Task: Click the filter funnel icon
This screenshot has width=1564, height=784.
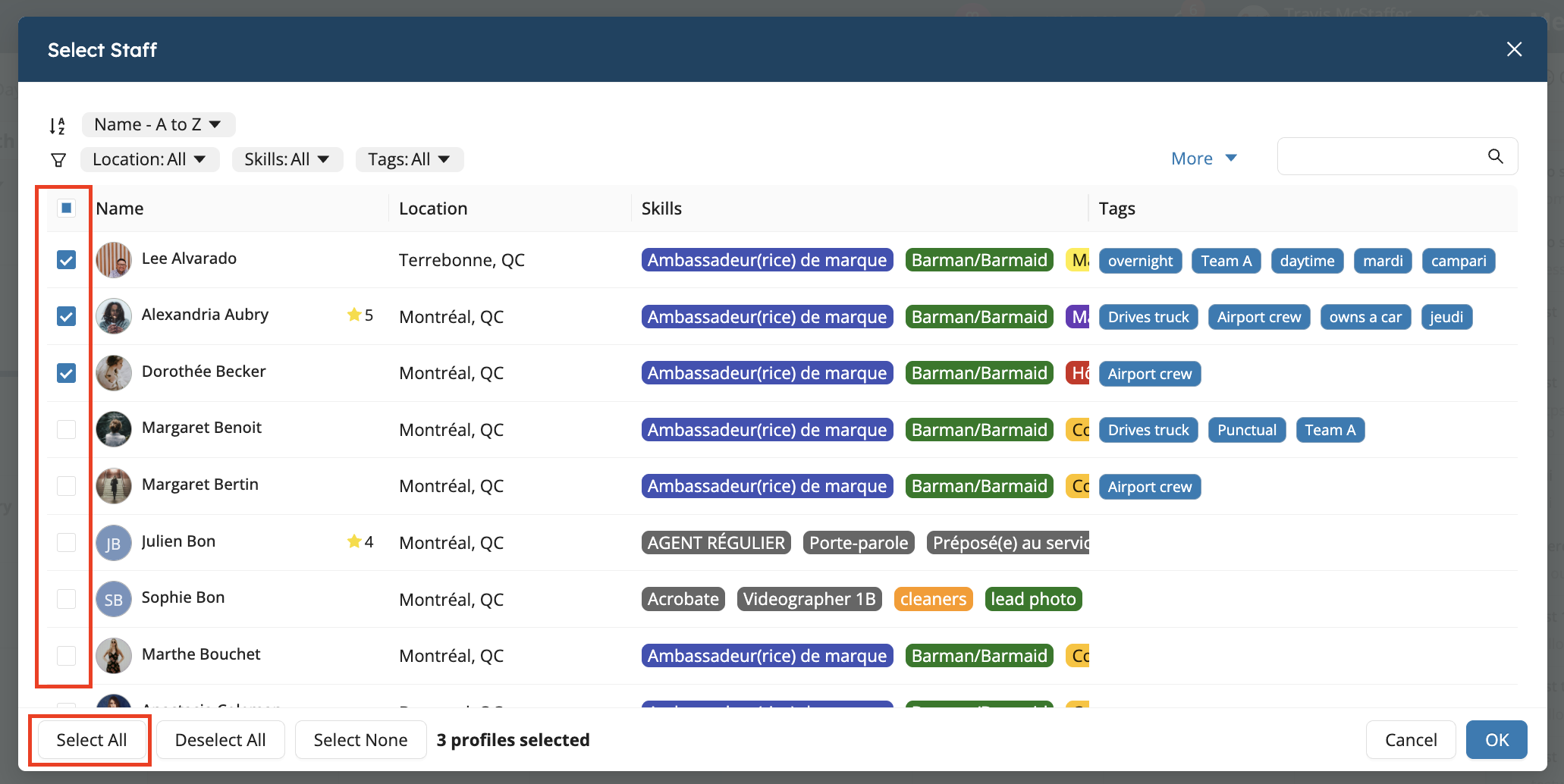Action: [x=58, y=160]
